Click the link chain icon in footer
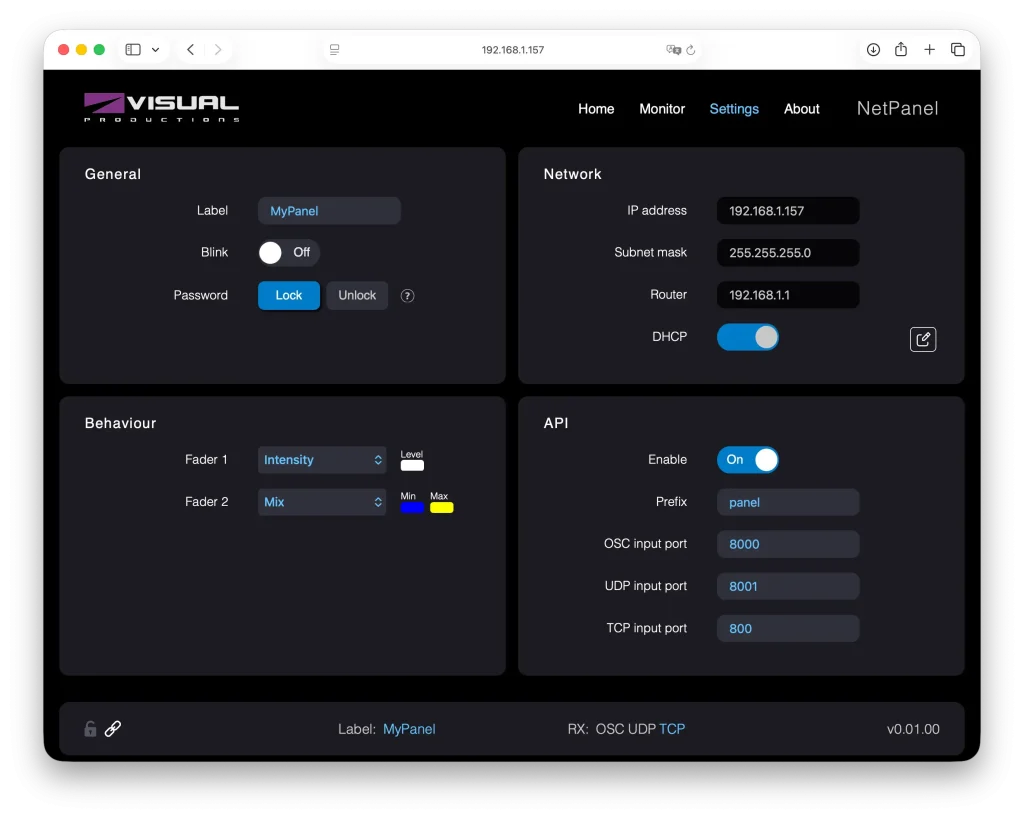The height and width of the screenshot is (819, 1024). tap(113, 729)
